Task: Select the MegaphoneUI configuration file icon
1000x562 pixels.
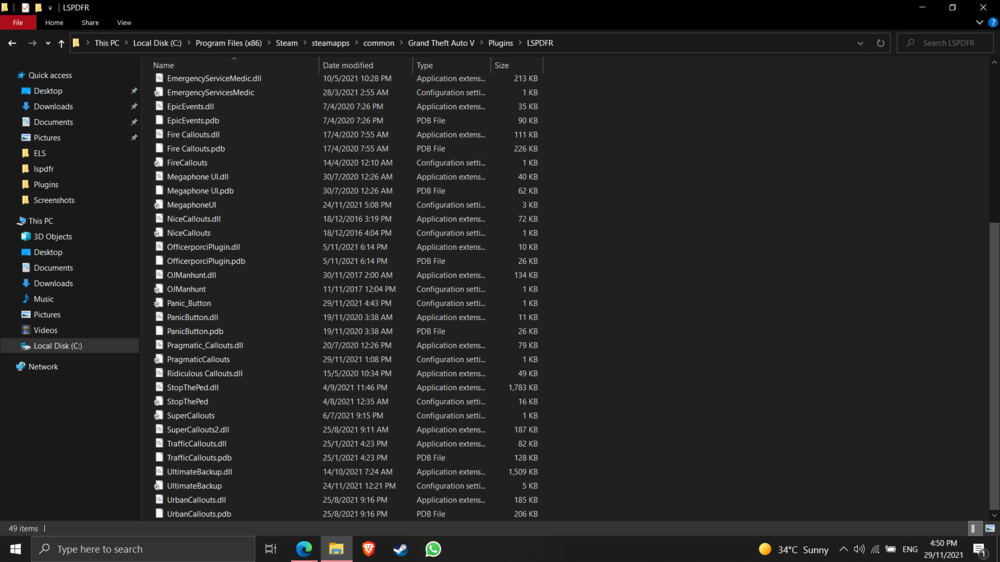Action: [x=159, y=205]
